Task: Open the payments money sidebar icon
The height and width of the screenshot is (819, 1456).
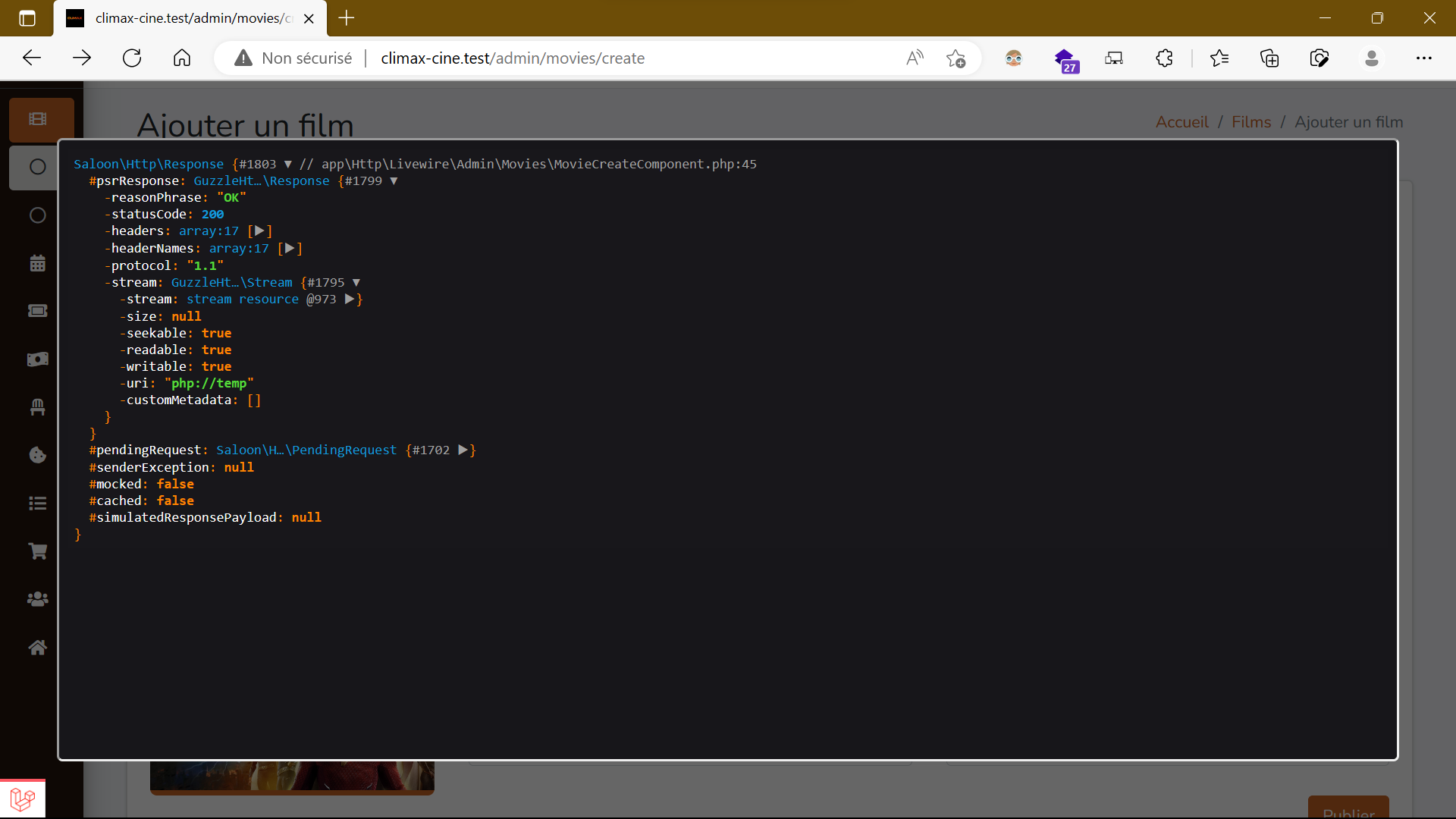Action: pyautogui.click(x=36, y=359)
